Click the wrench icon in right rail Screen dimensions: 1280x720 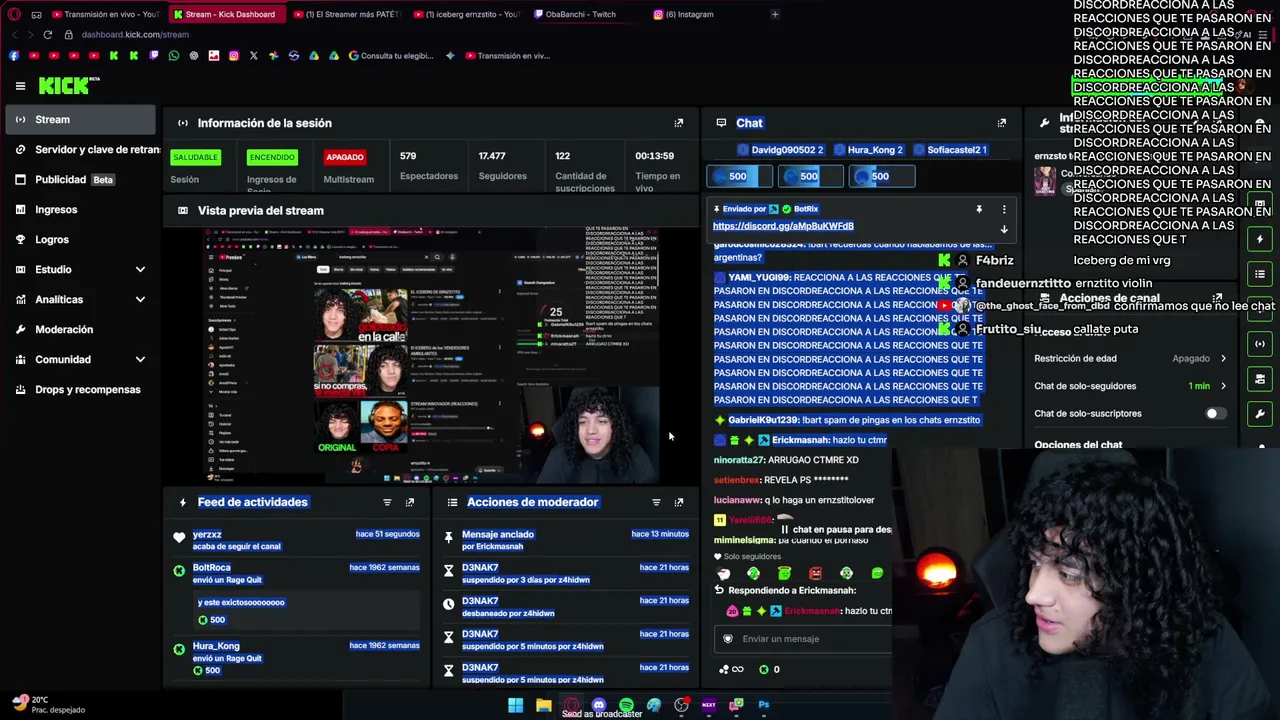pos(1260,414)
